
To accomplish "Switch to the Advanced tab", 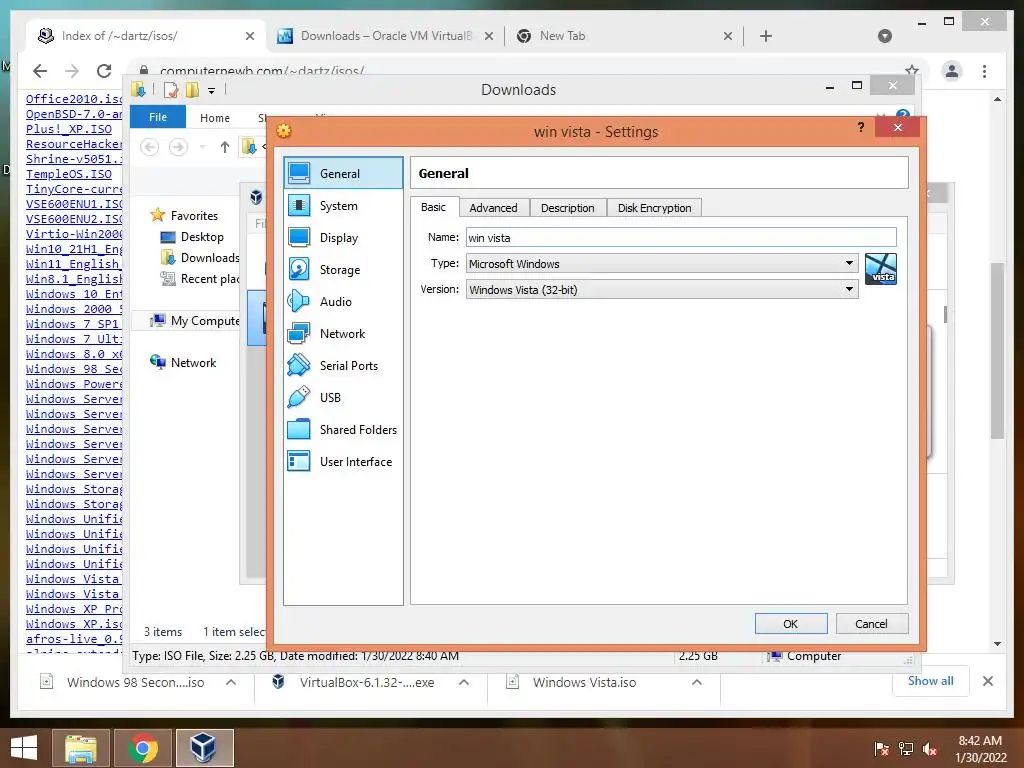I will click(x=493, y=208).
